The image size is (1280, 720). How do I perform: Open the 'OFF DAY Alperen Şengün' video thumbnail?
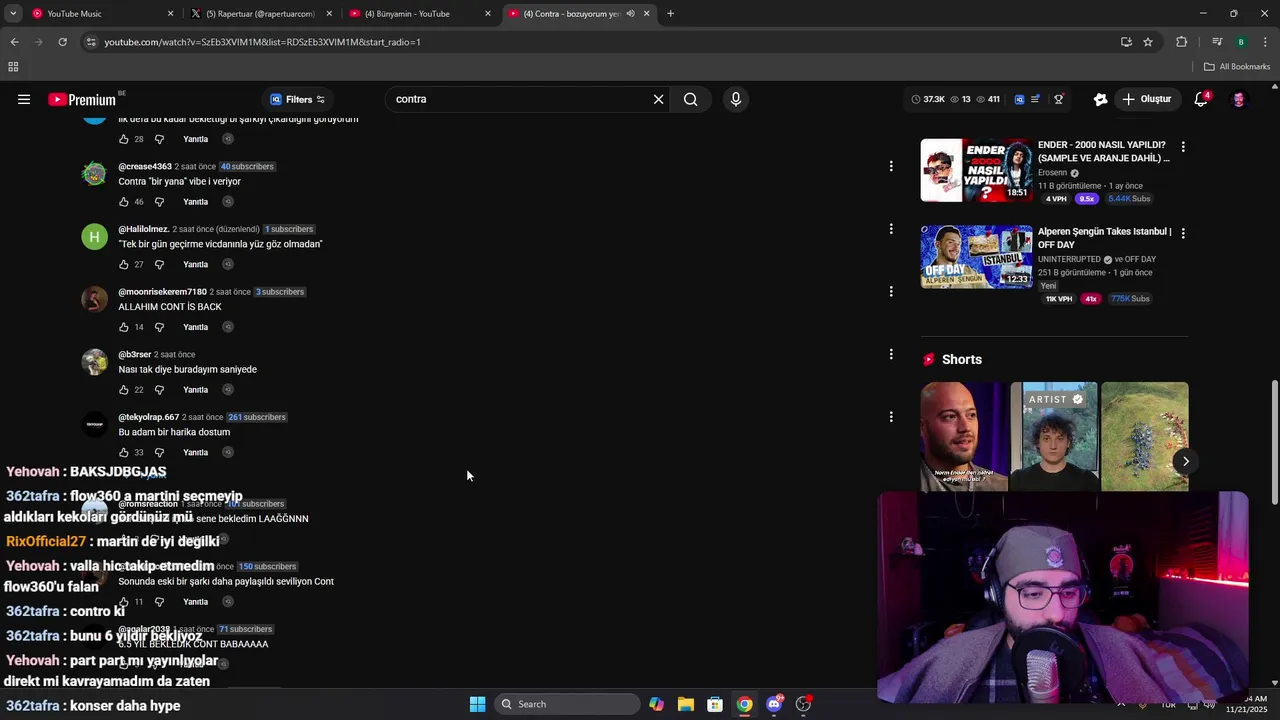(977, 257)
